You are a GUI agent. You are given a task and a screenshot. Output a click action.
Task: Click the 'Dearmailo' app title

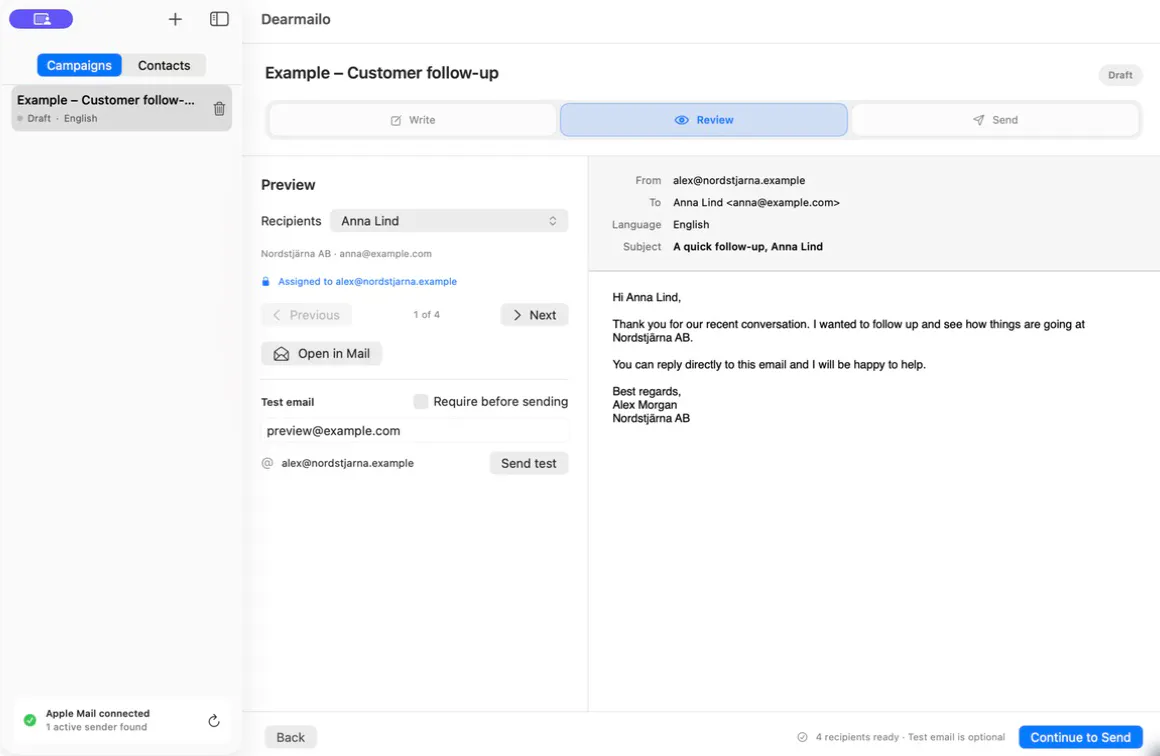click(x=296, y=19)
